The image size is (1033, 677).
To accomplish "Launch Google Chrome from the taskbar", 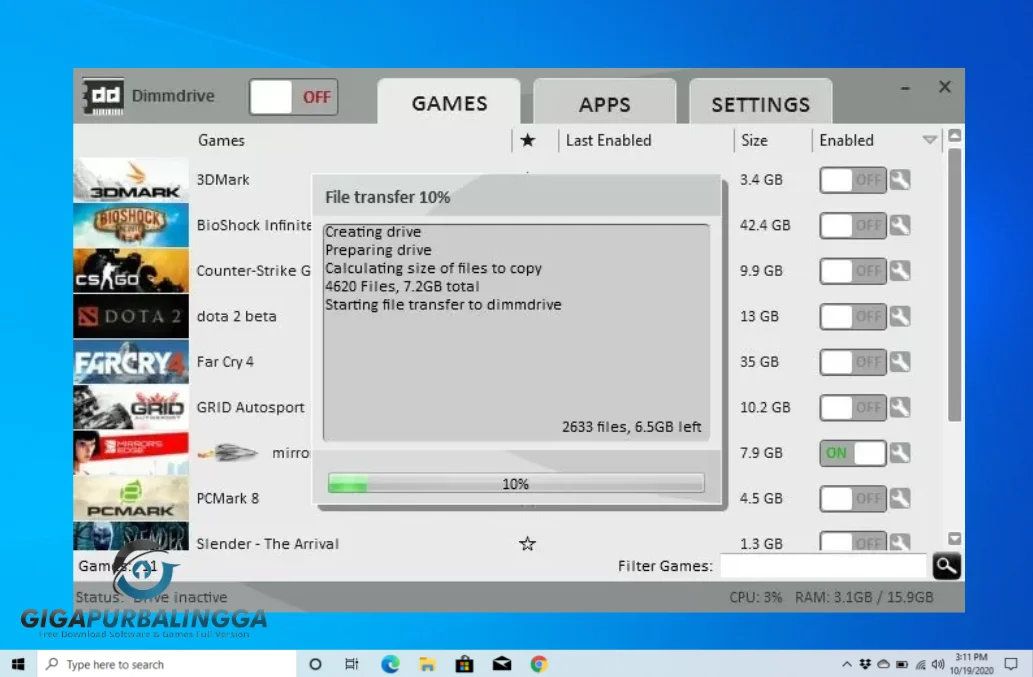I will pyautogui.click(x=539, y=664).
